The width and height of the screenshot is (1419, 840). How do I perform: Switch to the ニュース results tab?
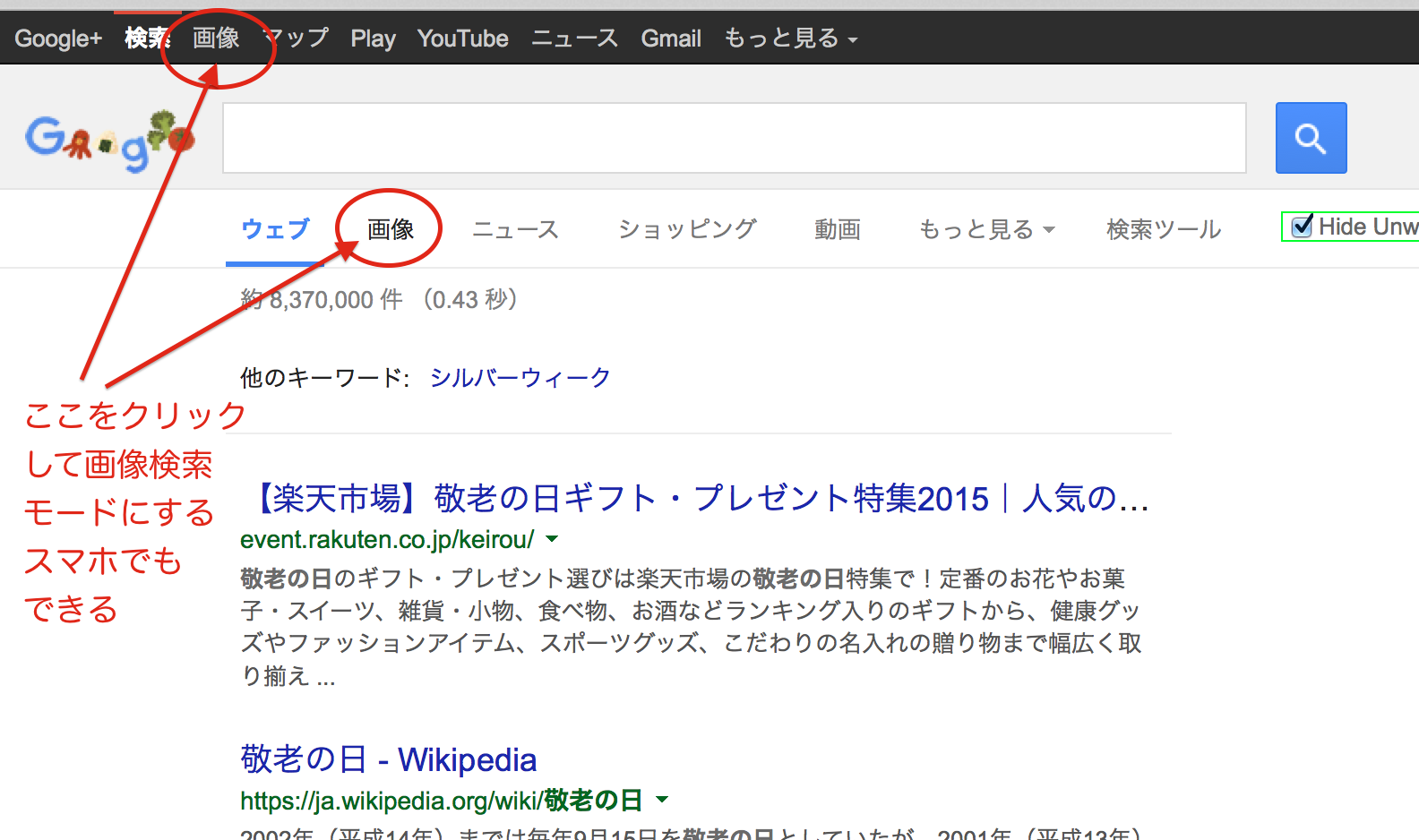(x=515, y=229)
